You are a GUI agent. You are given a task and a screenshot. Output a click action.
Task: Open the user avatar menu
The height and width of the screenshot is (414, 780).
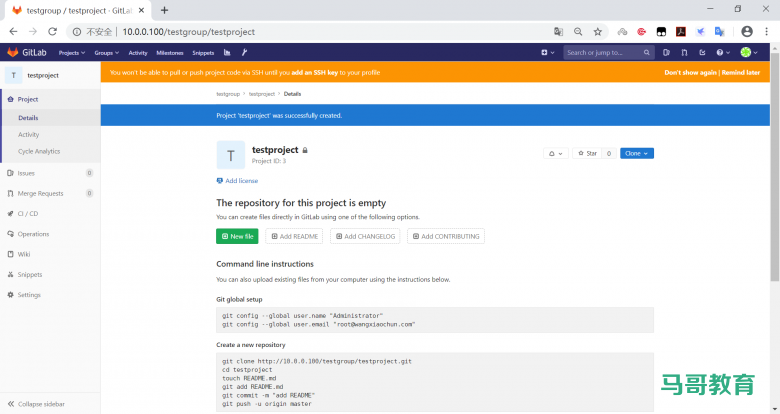[x=749, y=52]
